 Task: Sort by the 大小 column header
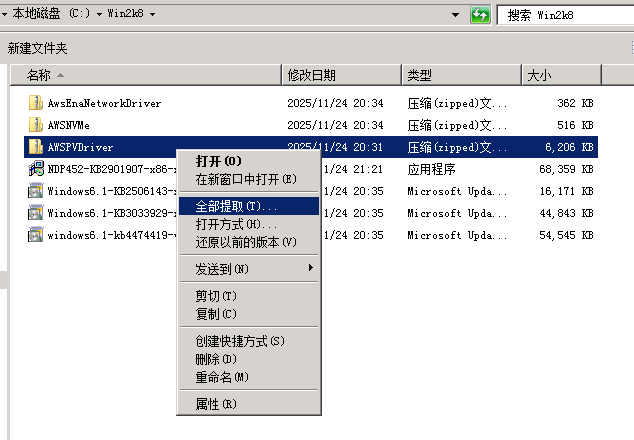click(562, 75)
